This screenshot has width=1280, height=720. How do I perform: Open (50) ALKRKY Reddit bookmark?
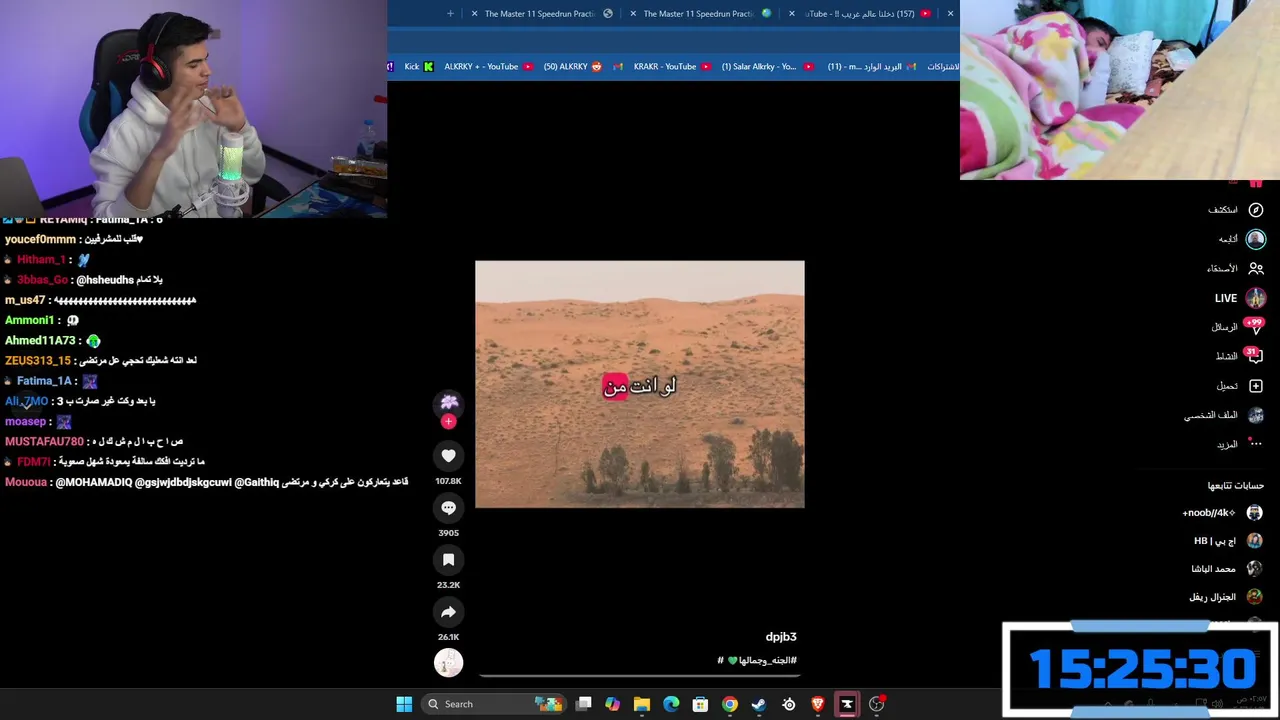click(x=573, y=67)
